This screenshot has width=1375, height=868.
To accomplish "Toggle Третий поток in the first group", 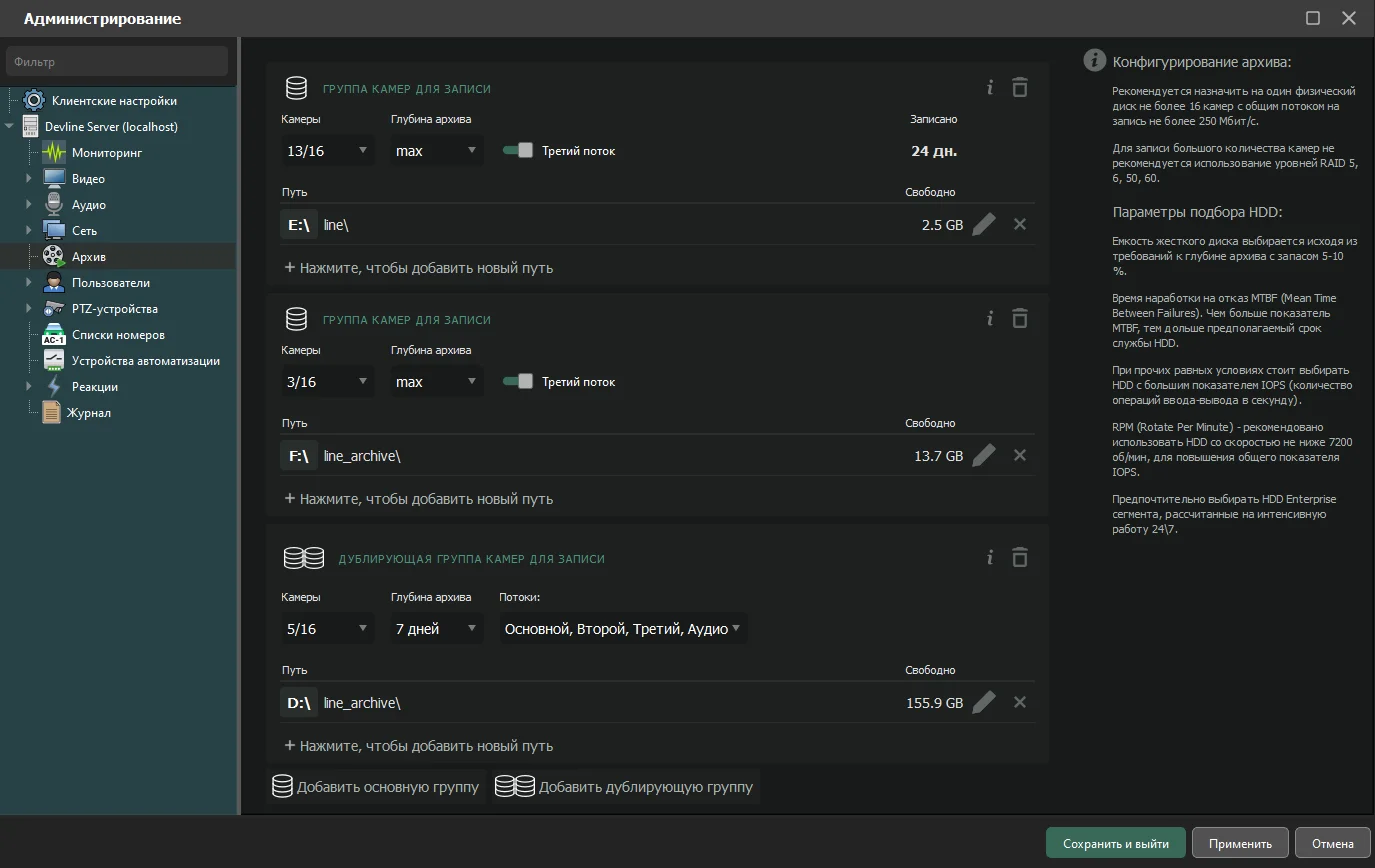I will click(518, 151).
